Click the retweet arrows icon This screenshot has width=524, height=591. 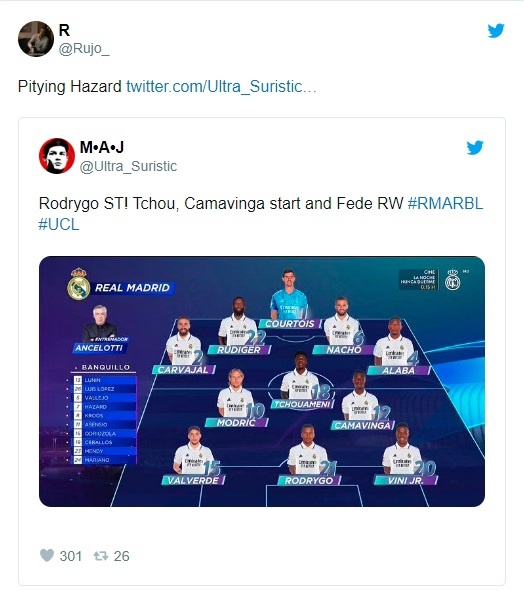(101, 556)
